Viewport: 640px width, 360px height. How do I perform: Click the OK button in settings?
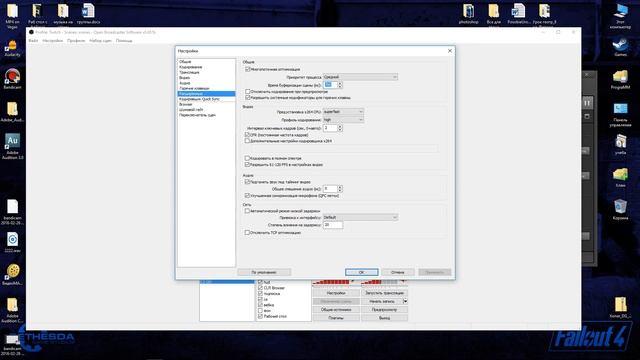click(x=362, y=272)
